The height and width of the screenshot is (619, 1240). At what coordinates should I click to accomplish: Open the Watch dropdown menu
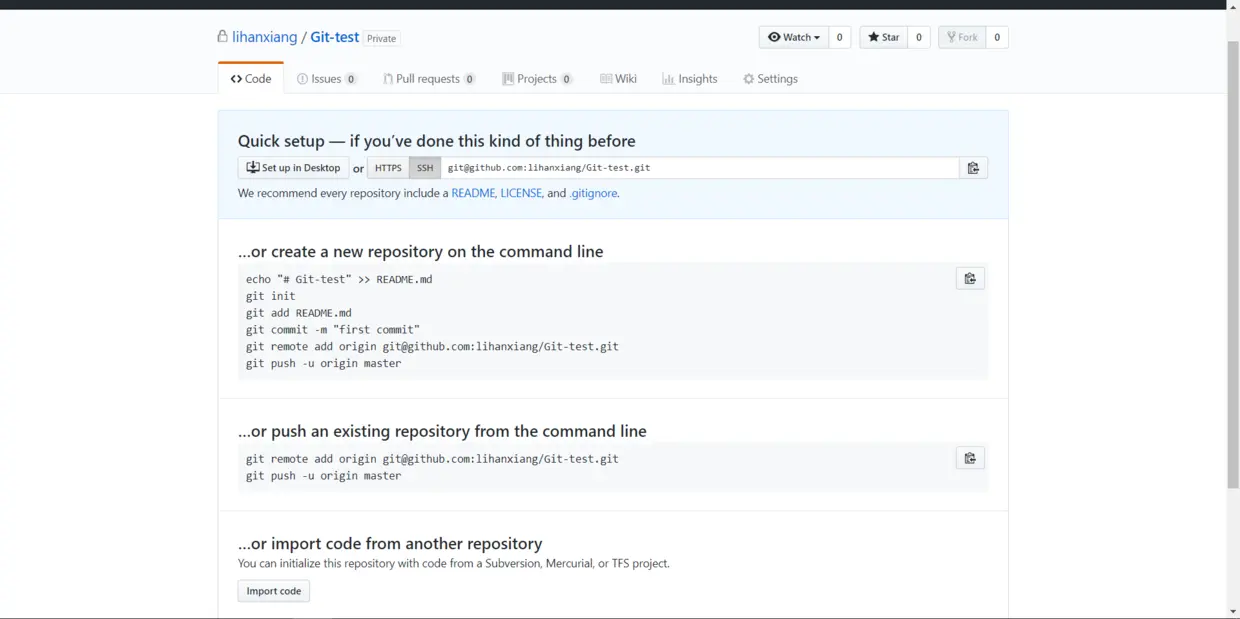794,38
